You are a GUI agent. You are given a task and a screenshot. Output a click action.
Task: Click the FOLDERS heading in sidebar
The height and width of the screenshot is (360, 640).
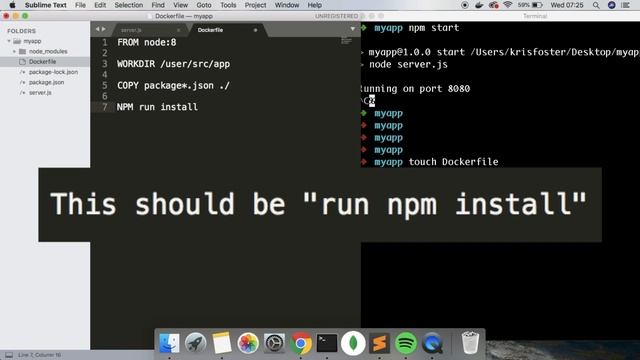point(21,31)
